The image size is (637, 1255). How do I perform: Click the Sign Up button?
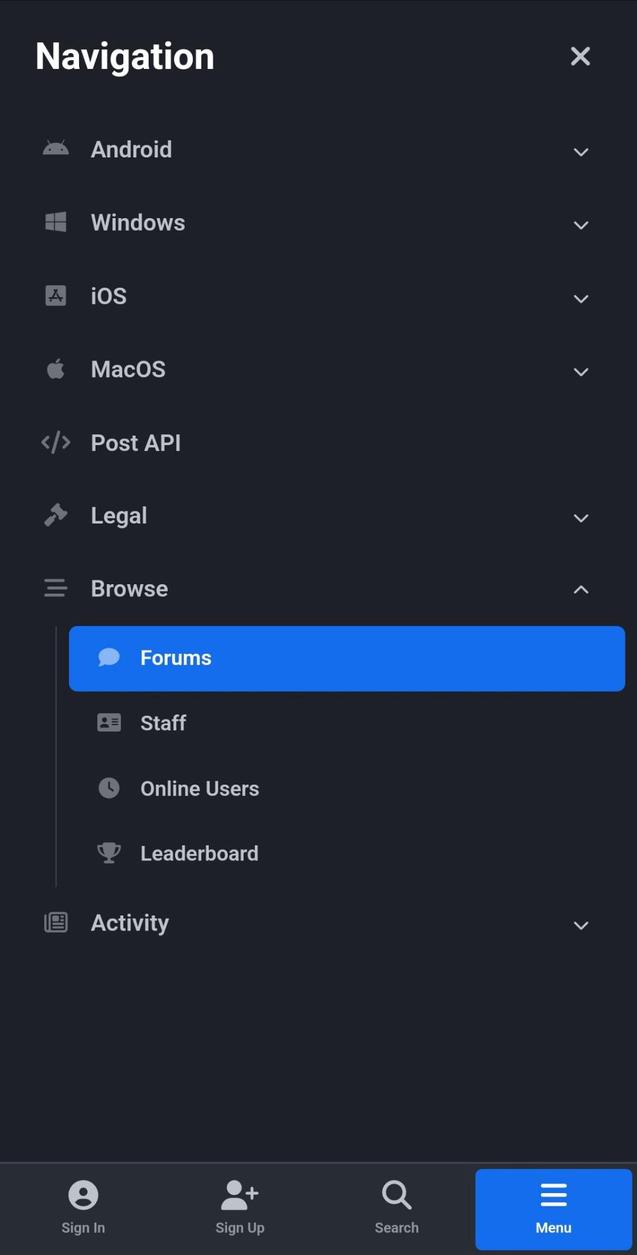click(239, 1208)
